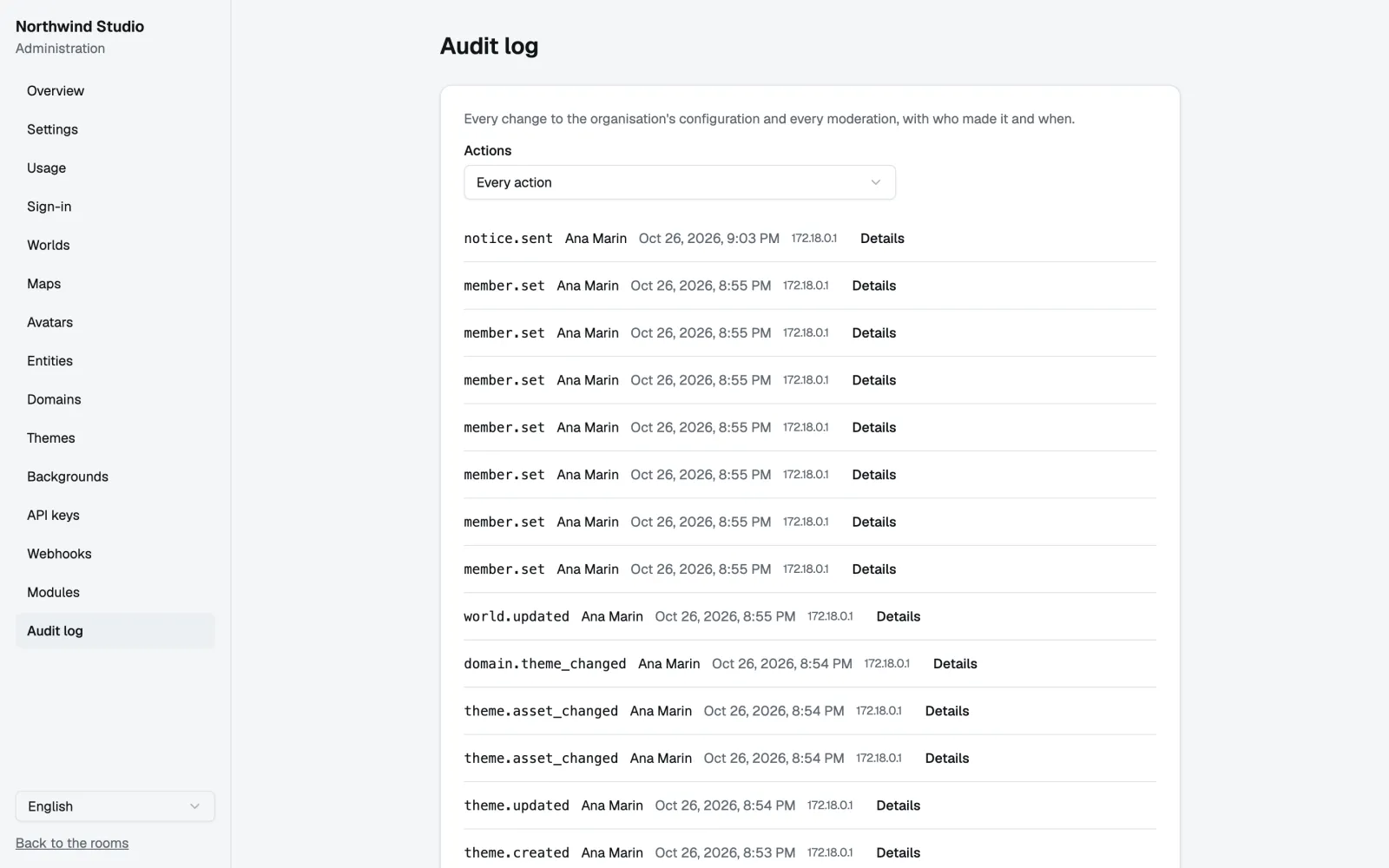Follow the Back to the rooms link
The width and height of the screenshot is (1389, 868).
(x=72, y=844)
